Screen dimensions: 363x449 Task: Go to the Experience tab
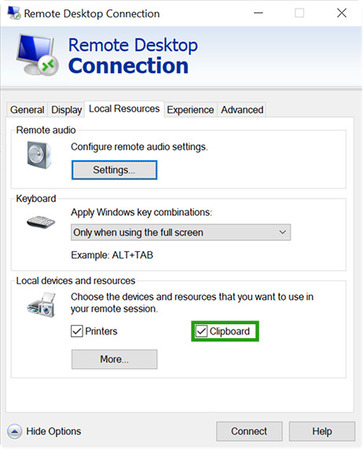coord(190,110)
